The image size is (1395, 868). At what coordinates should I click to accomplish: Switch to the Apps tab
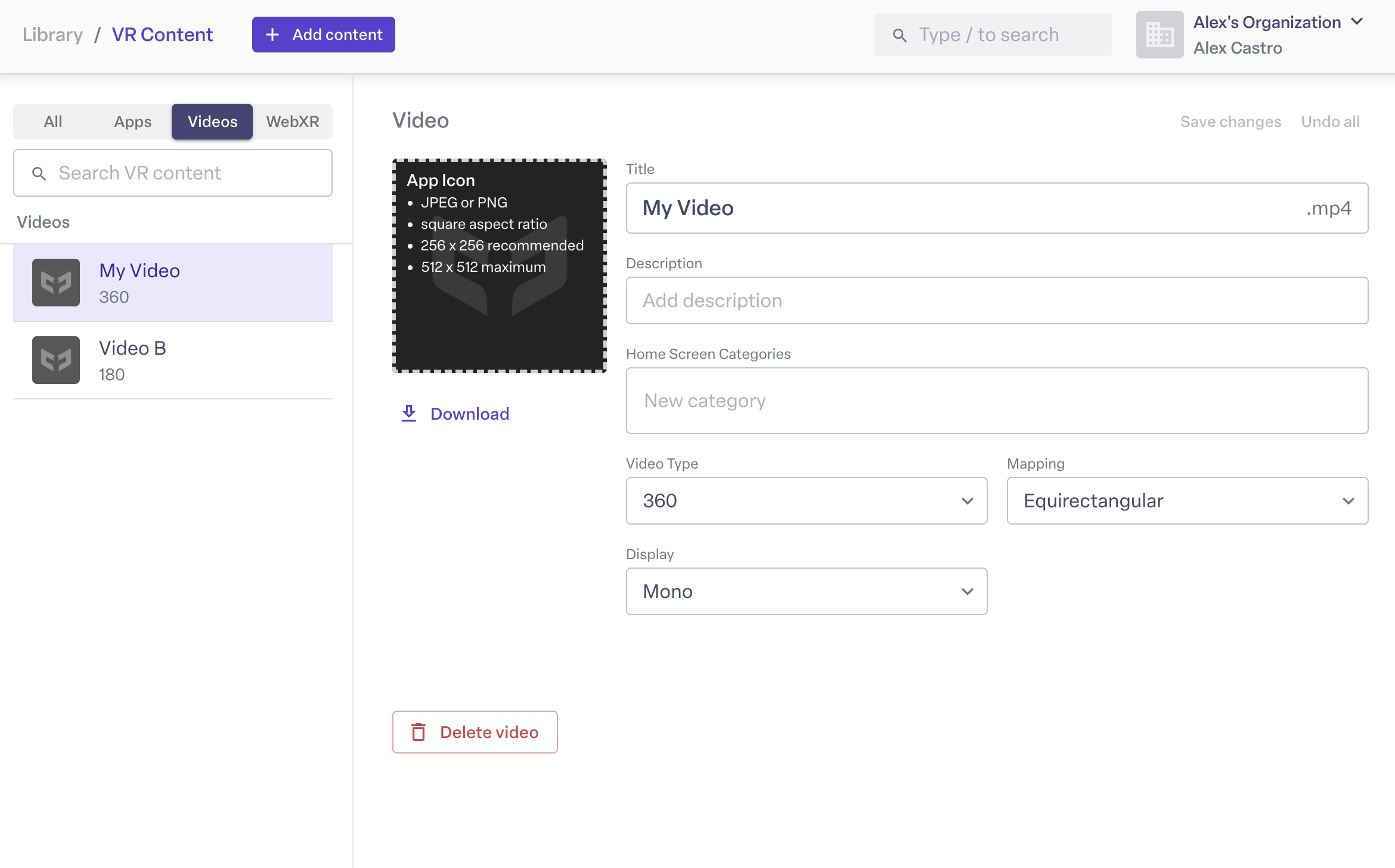132,122
